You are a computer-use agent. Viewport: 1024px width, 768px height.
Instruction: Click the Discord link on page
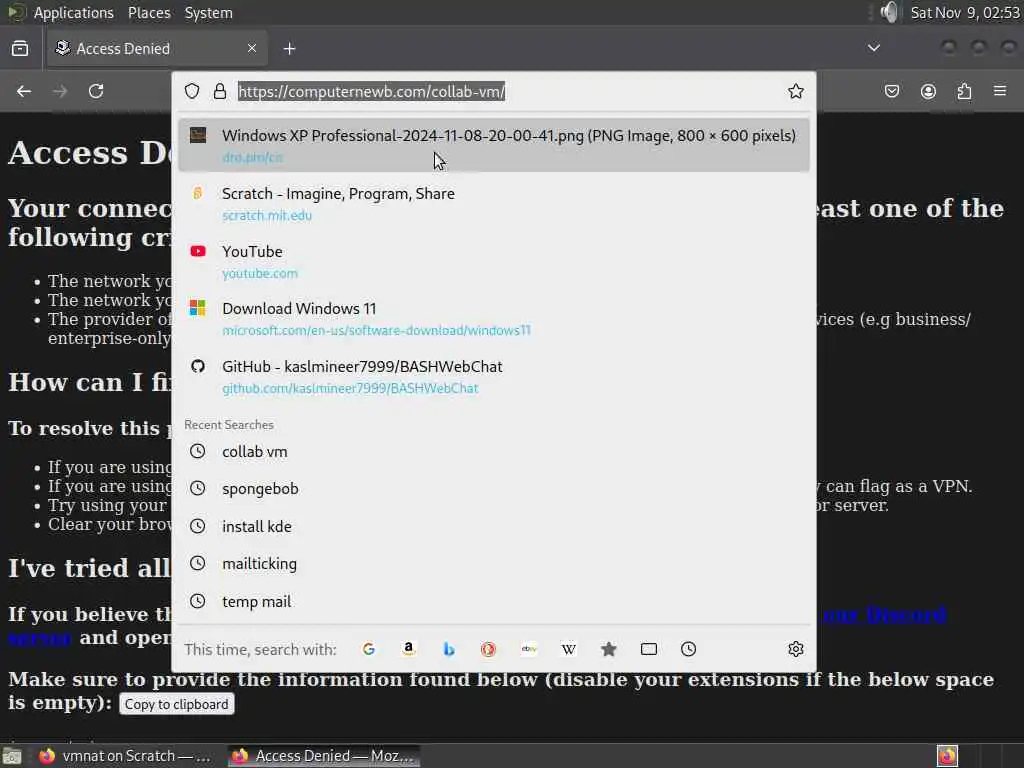884,615
